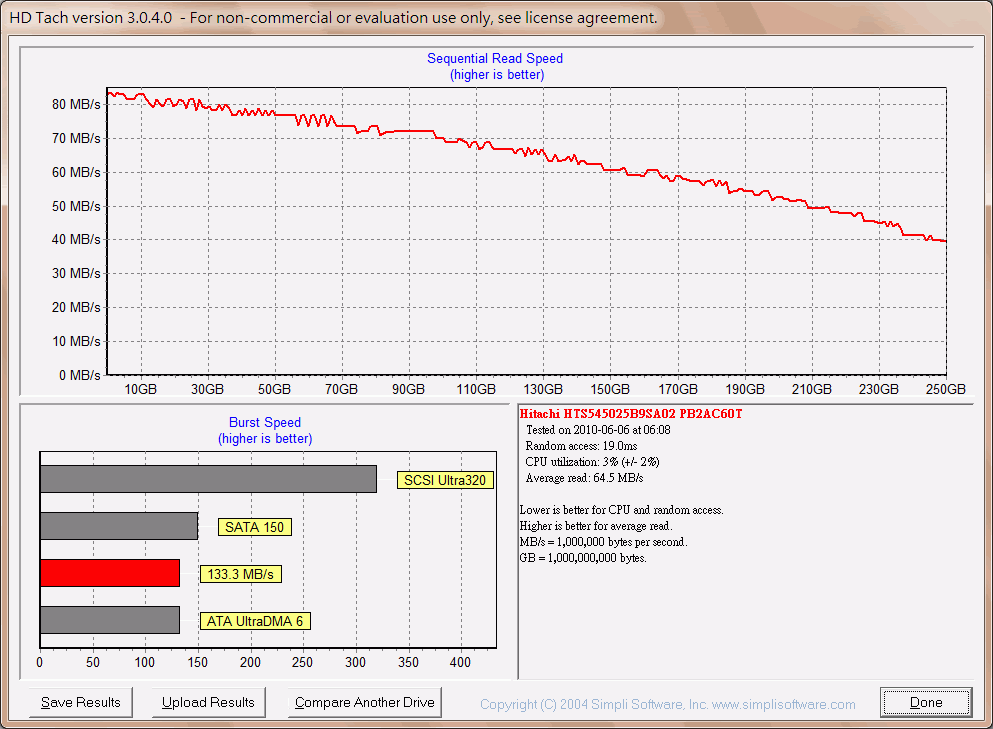Click the 250GB axis label
The image size is (993, 729).
click(x=946, y=389)
